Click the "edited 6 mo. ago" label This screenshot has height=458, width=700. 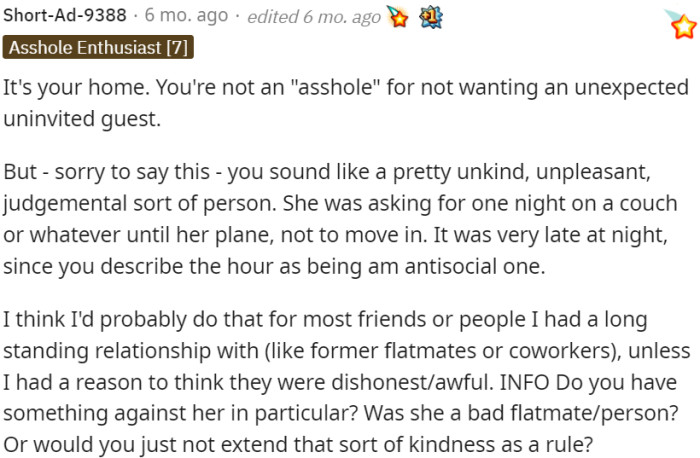click(314, 18)
